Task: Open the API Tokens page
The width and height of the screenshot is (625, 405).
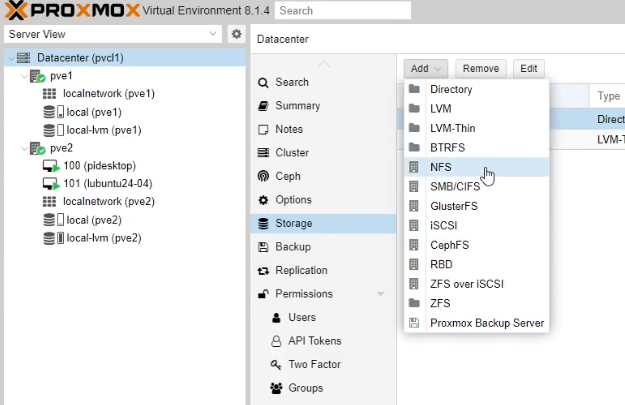Action: 323,341
